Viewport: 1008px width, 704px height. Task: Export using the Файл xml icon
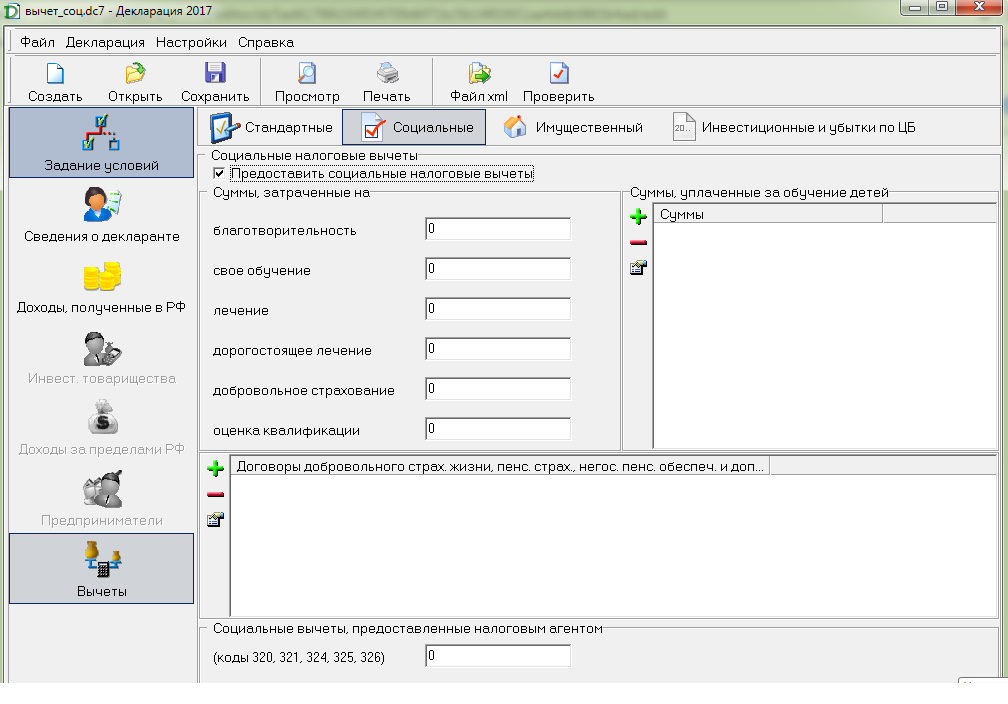(x=479, y=73)
